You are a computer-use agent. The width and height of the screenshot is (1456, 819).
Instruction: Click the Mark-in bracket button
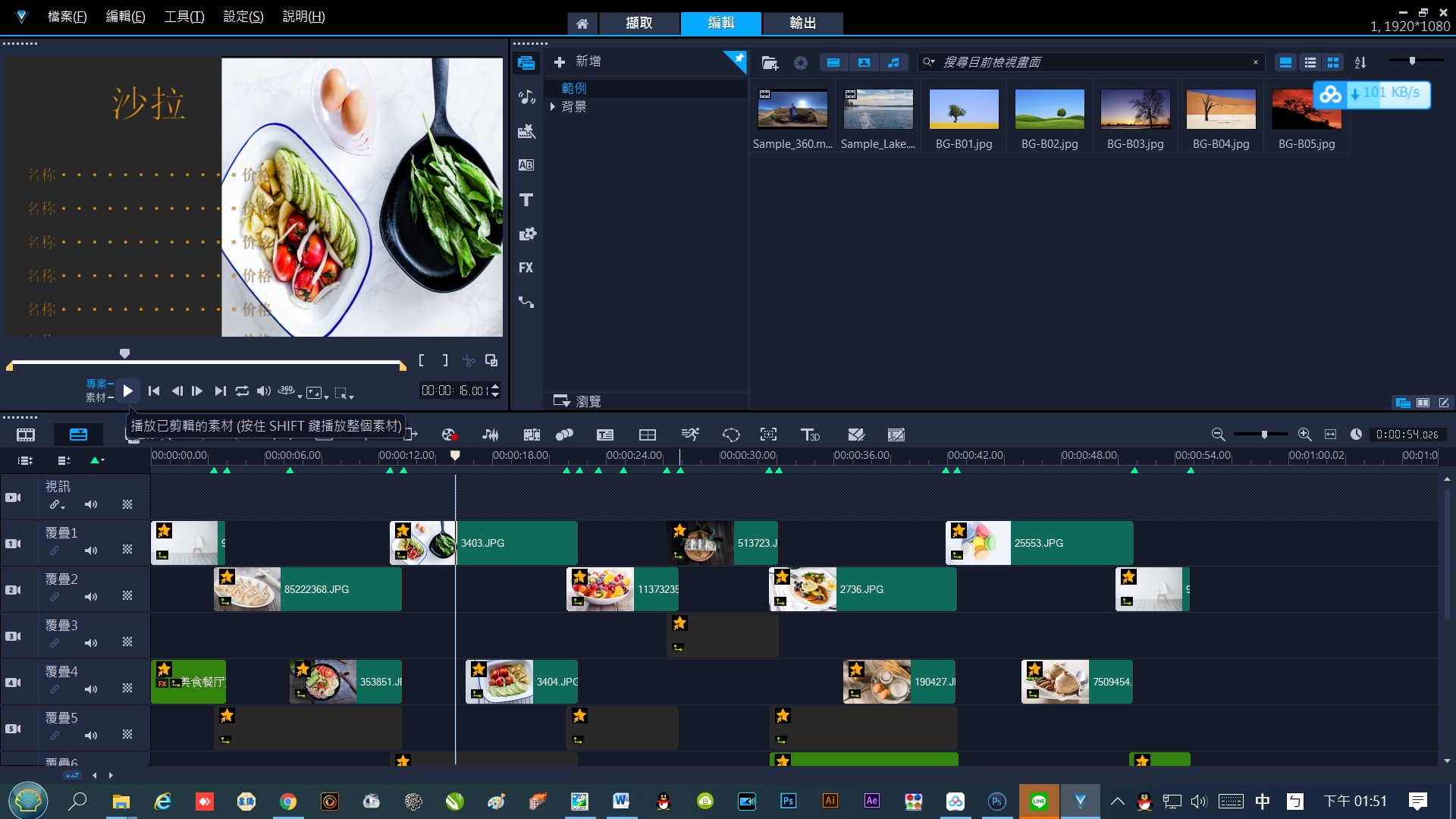422,361
